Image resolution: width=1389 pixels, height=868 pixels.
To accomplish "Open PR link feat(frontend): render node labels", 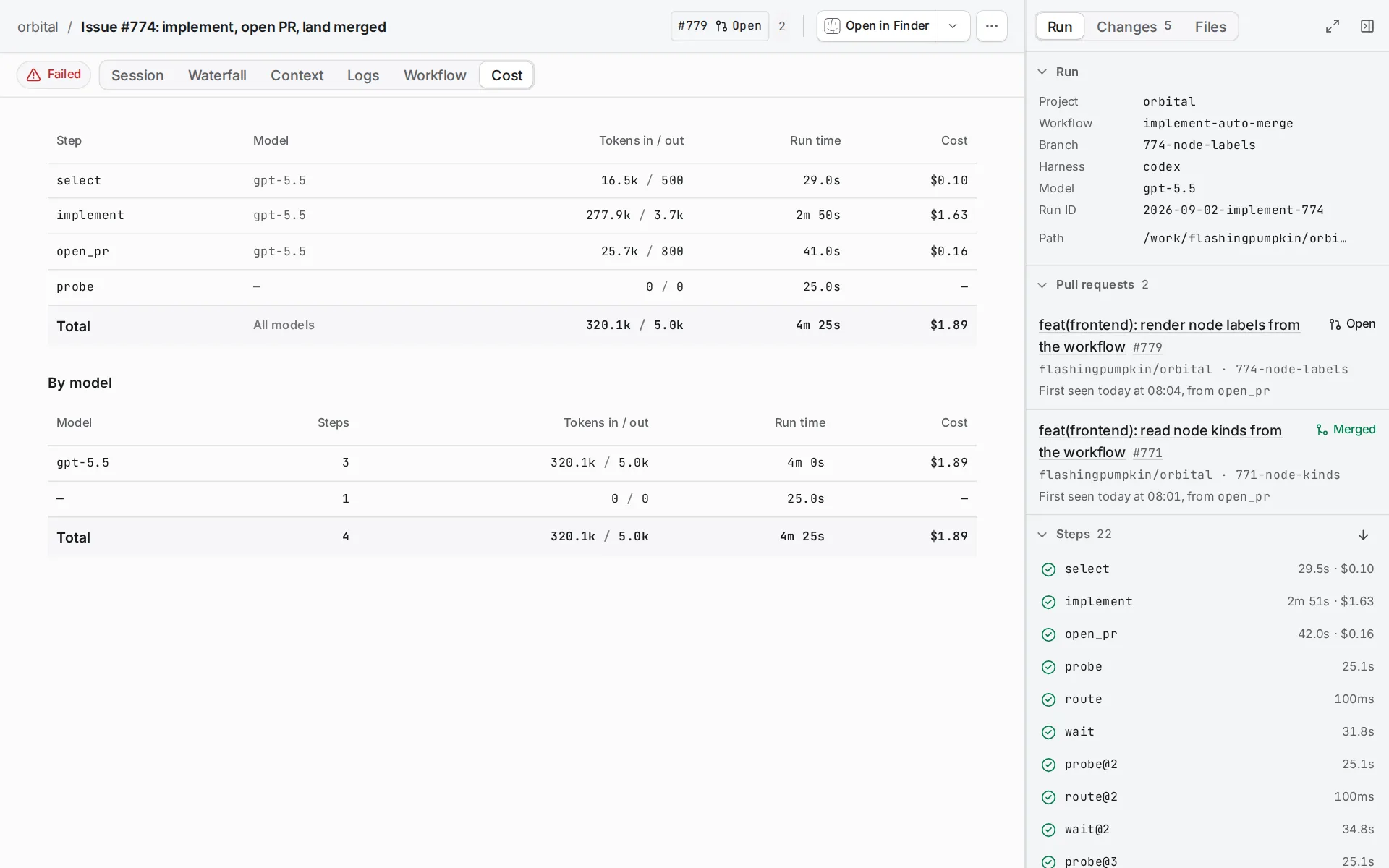I will click(1169, 336).
